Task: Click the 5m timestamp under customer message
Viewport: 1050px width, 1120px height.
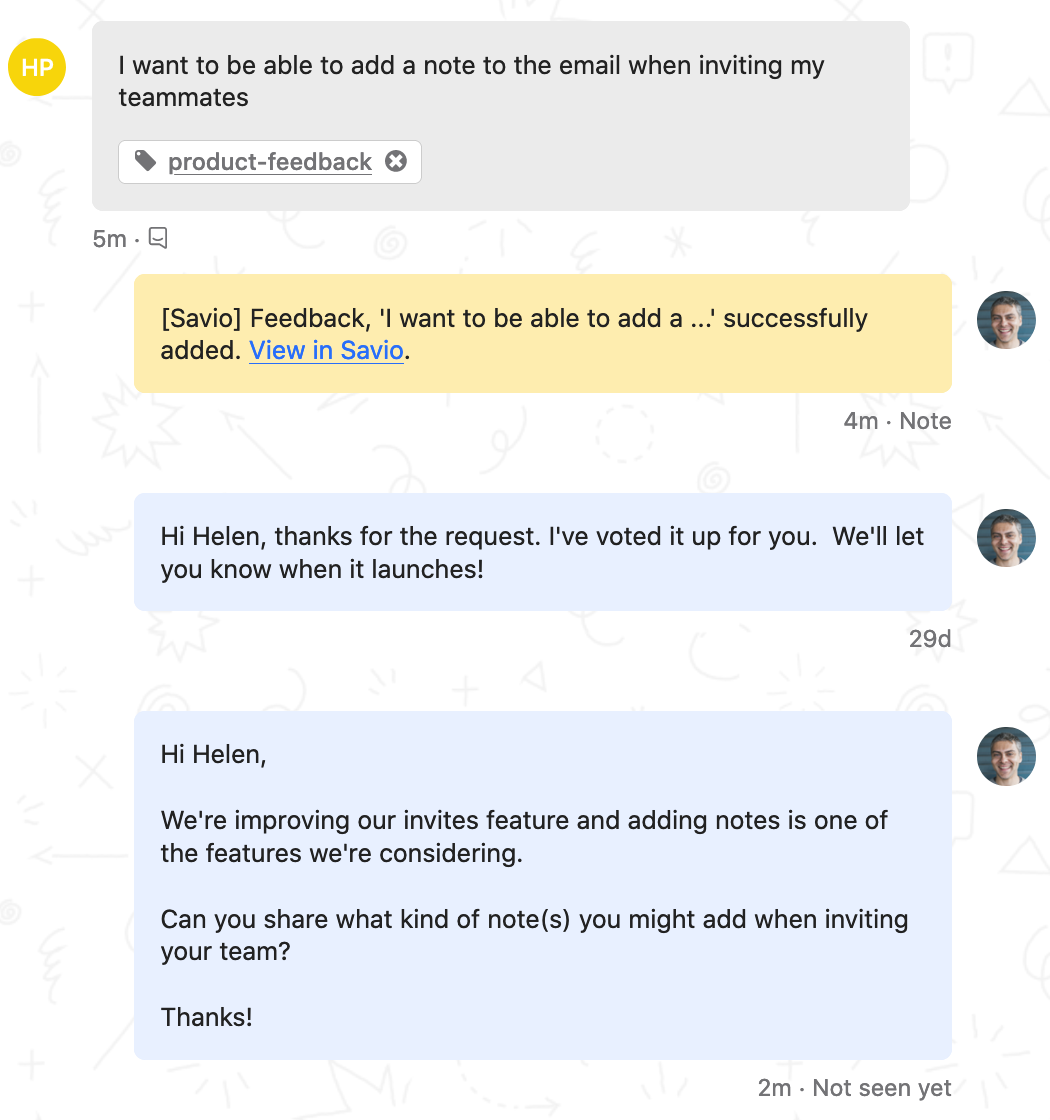Action: point(109,239)
